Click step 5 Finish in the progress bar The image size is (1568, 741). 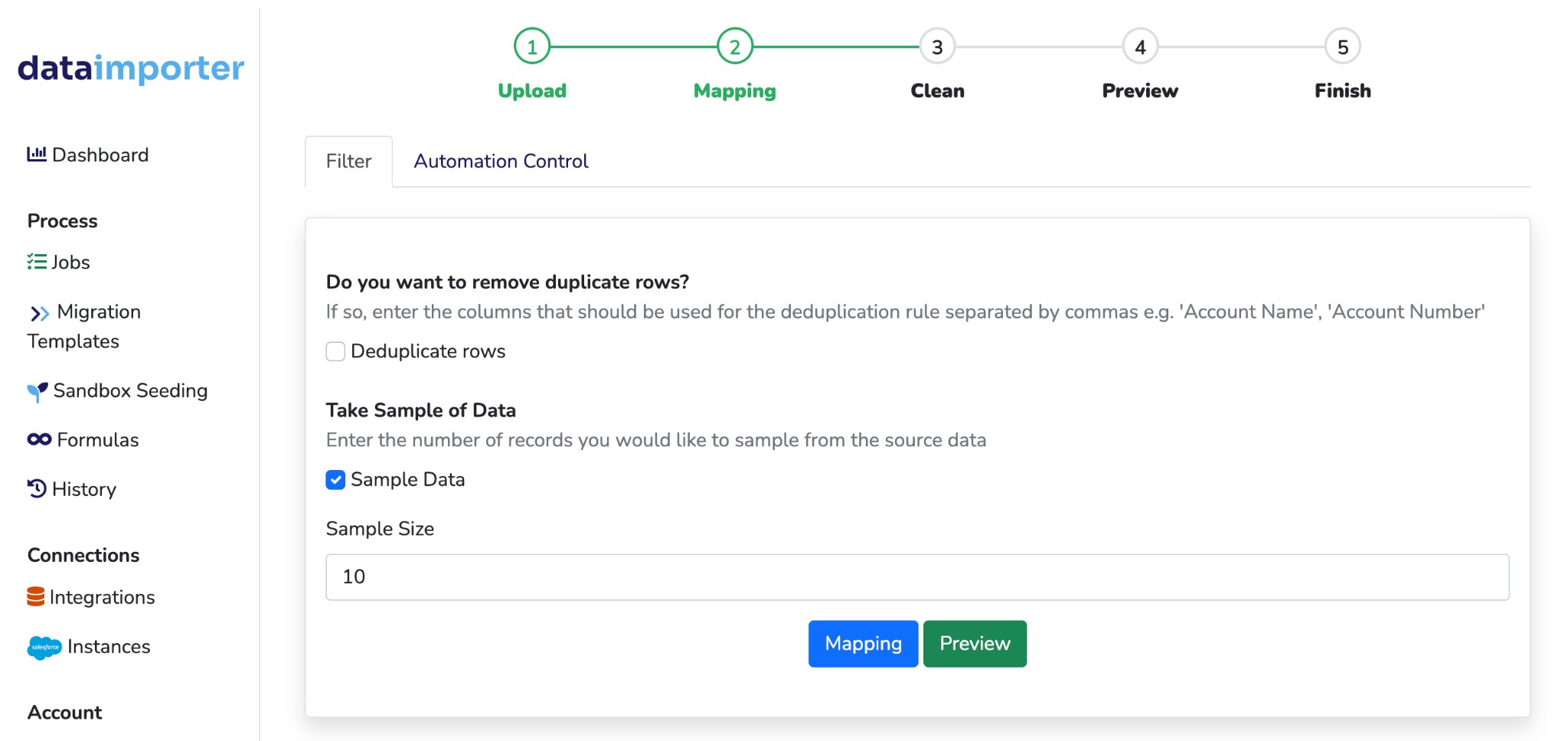tap(1341, 47)
